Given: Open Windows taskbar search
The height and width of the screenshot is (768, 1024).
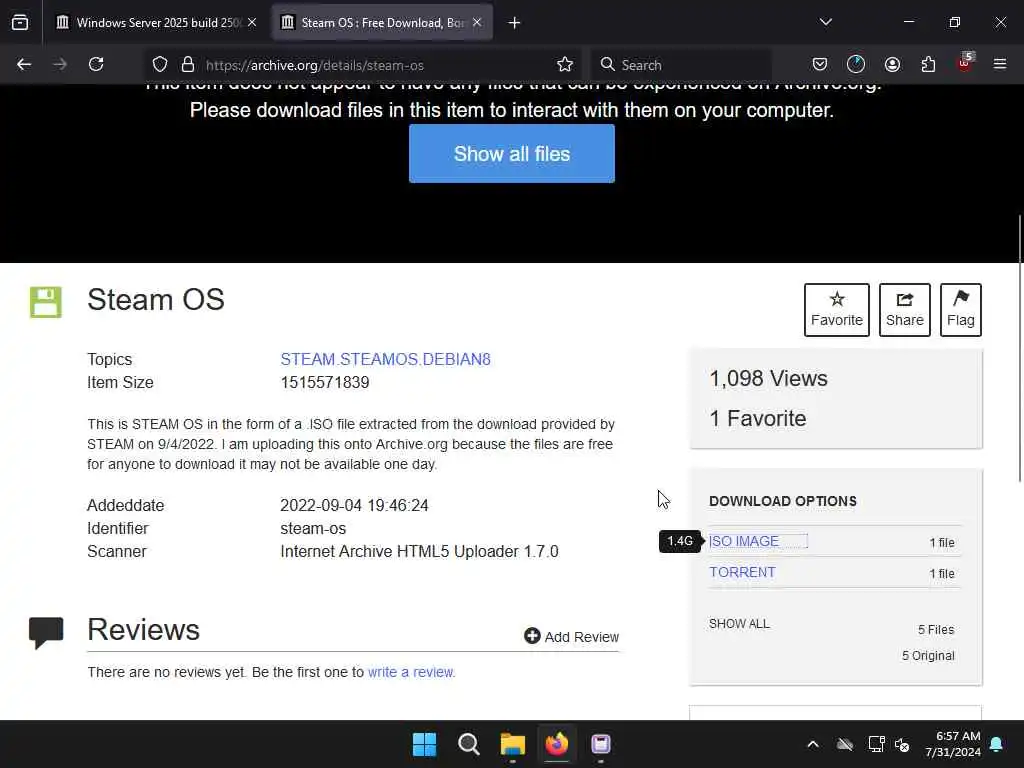Looking at the screenshot, I should pyautogui.click(x=468, y=744).
